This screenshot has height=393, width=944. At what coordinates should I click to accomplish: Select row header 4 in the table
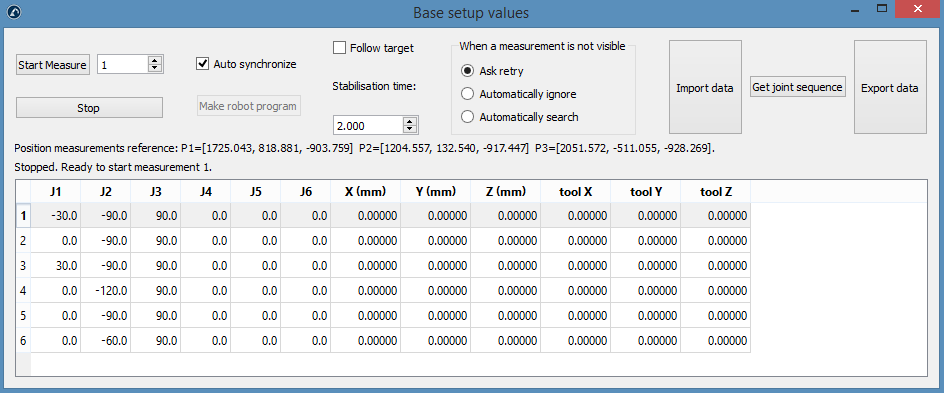[23, 291]
